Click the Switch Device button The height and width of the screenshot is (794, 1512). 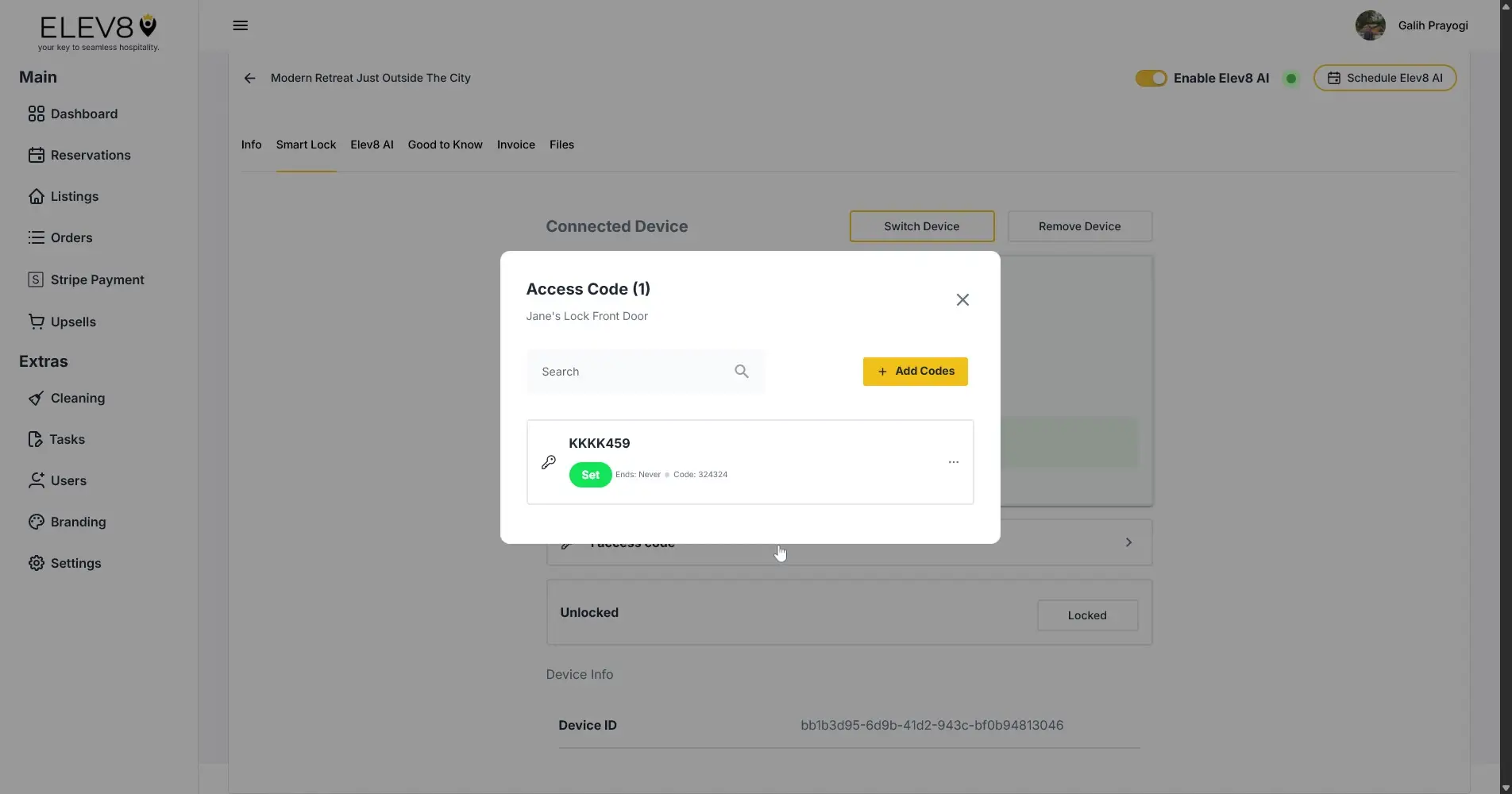pyautogui.click(x=921, y=226)
